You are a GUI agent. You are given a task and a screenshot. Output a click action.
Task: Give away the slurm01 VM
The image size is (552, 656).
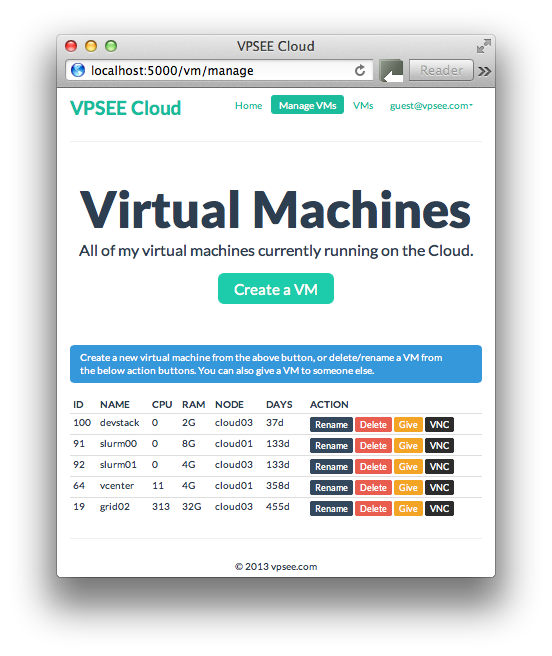click(x=408, y=466)
